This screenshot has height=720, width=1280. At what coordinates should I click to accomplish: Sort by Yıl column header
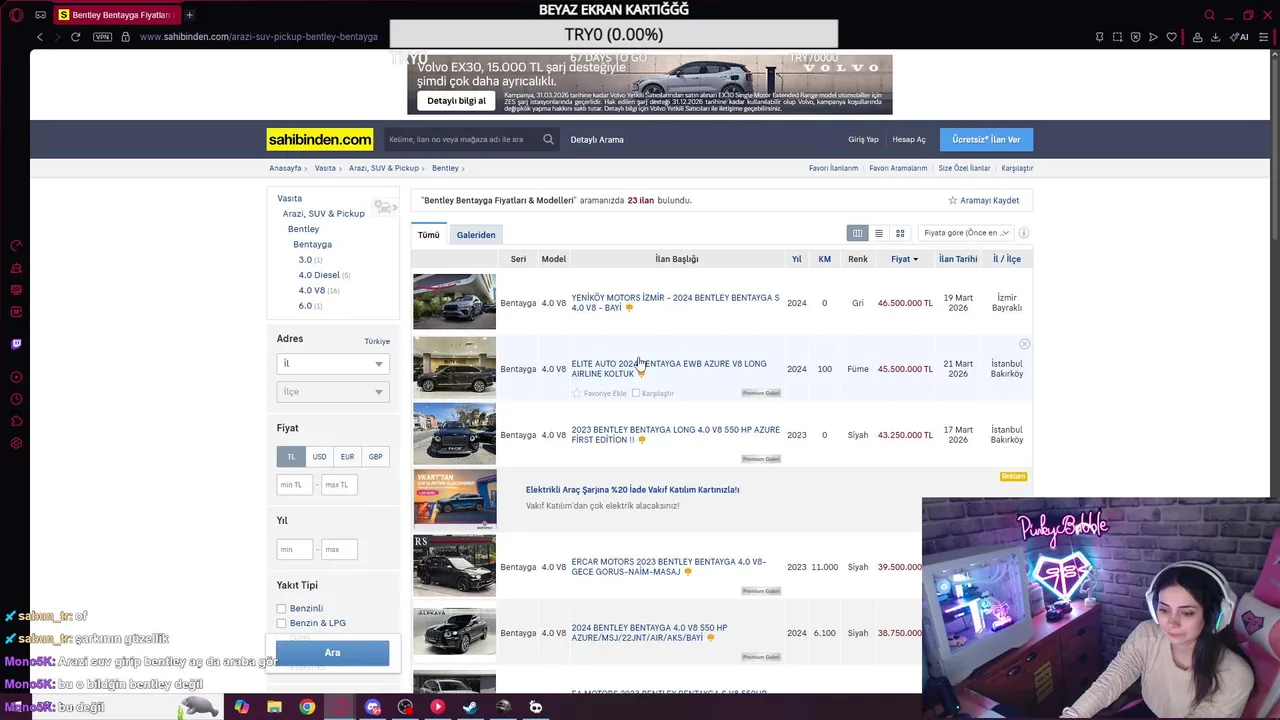tap(797, 259)
